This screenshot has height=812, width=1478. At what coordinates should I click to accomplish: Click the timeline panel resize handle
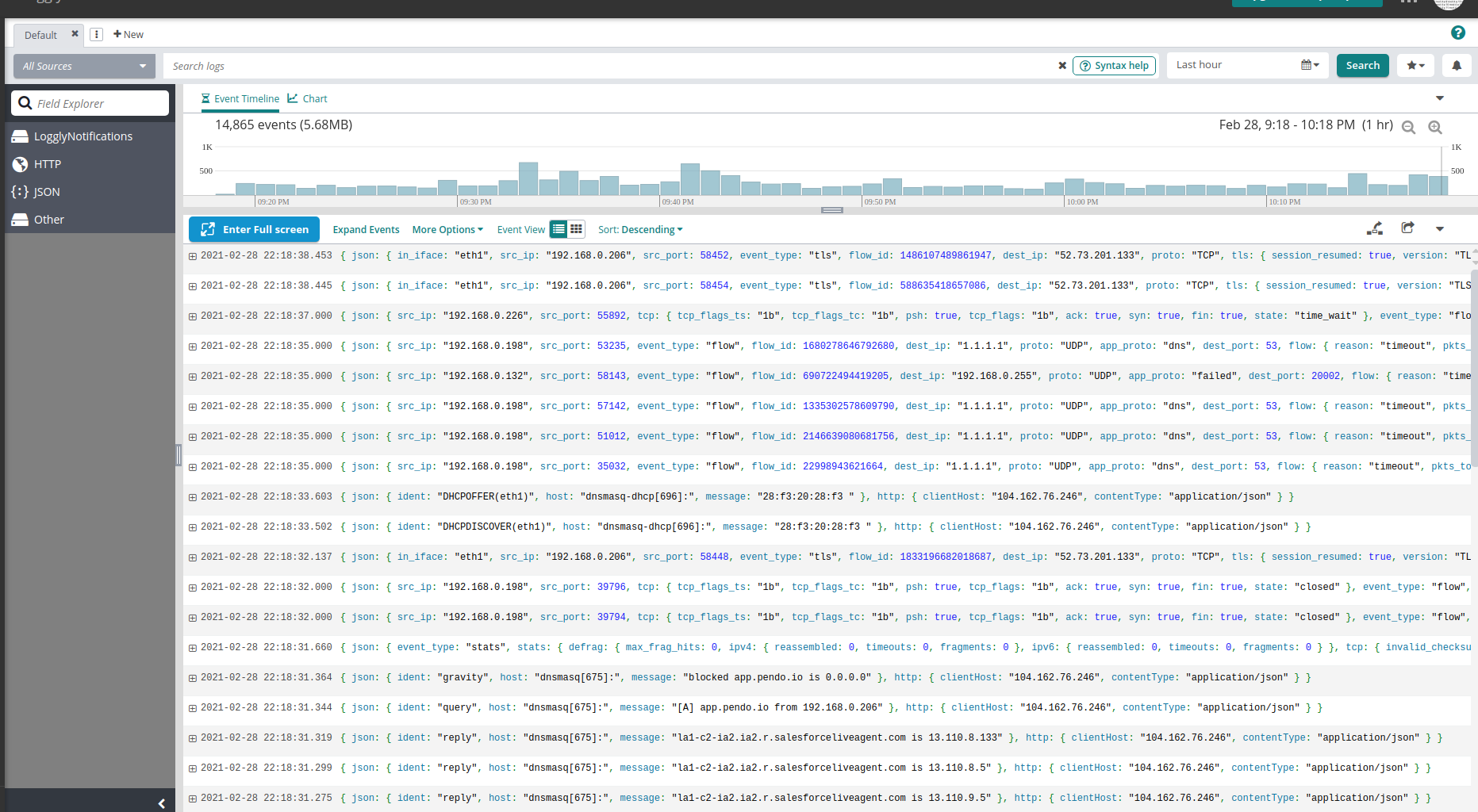[x=832, y=210]
